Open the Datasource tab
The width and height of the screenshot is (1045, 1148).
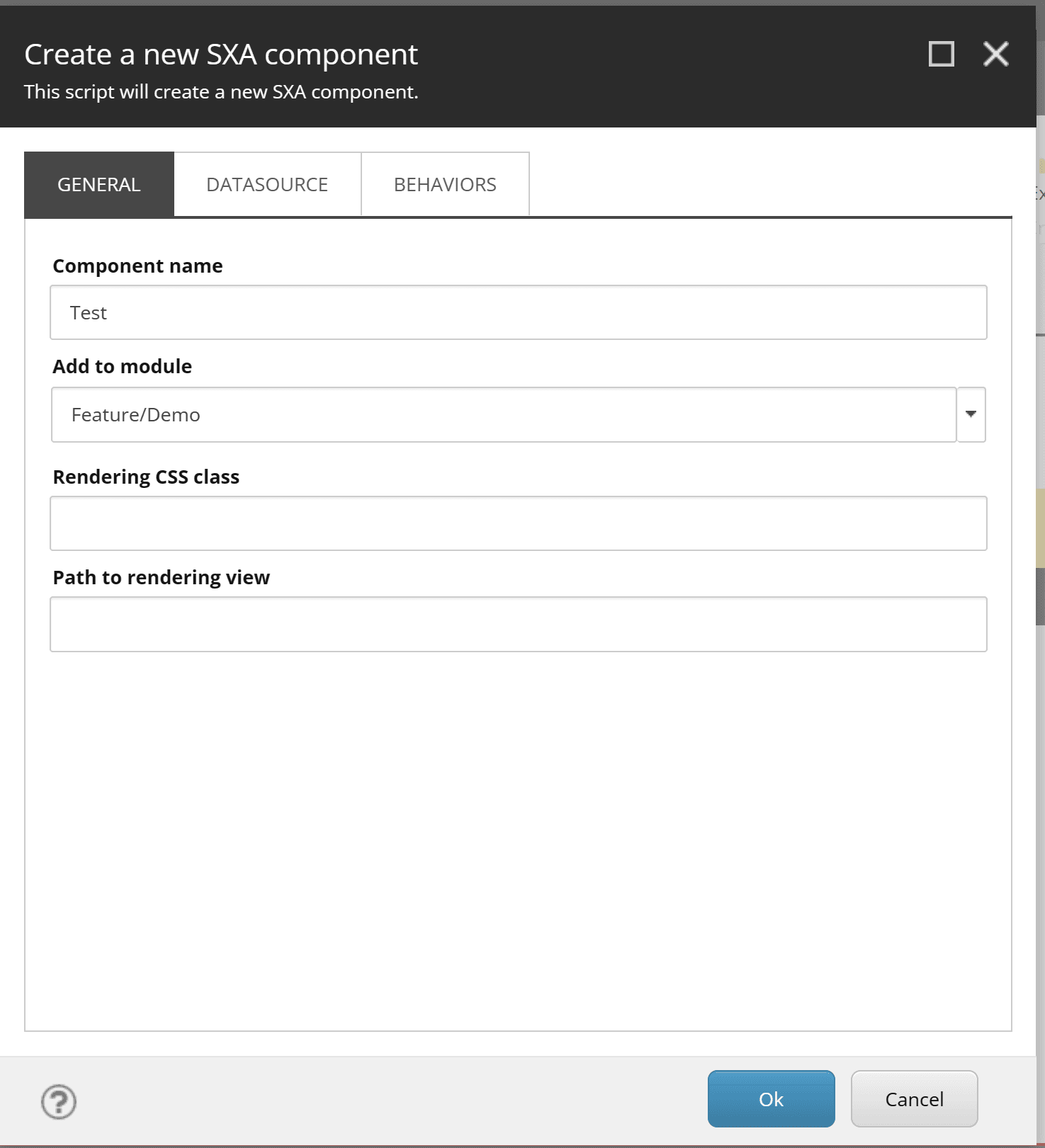(267, 185)
